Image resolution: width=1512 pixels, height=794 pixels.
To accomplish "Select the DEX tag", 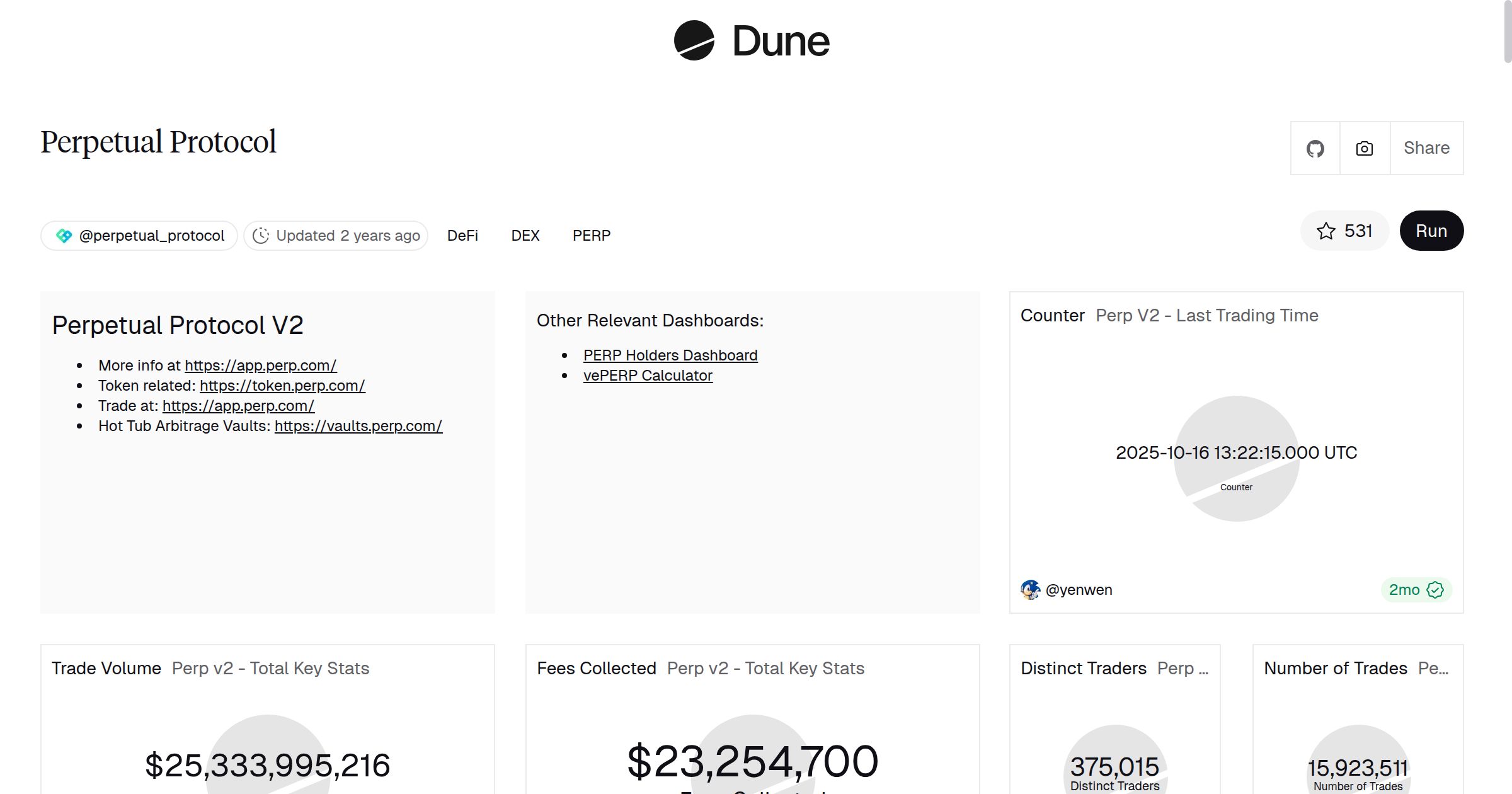I will click(x=525, y=236).
